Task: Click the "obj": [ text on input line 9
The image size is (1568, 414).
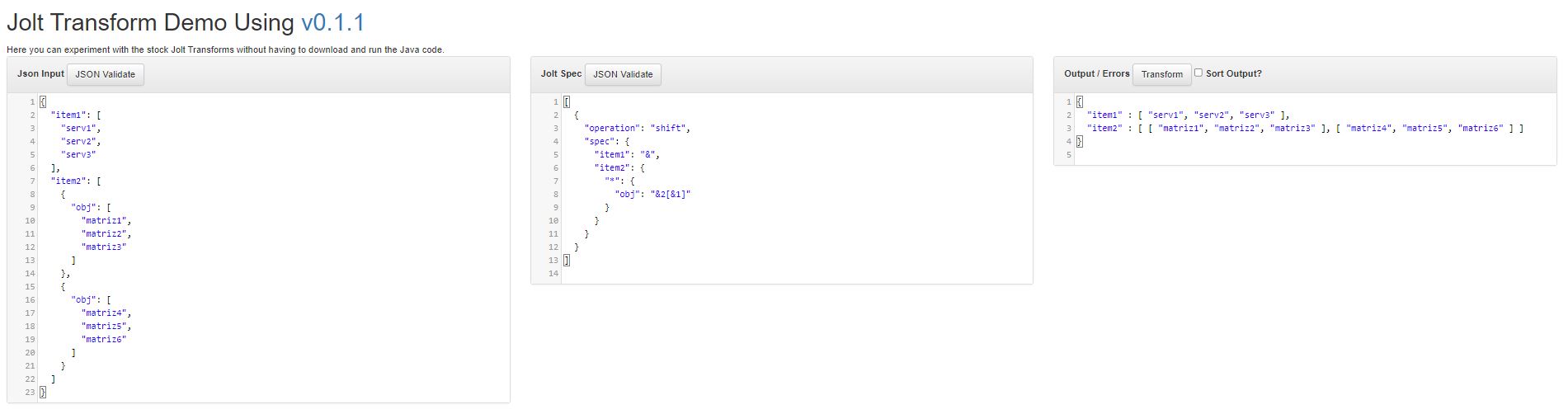Action: point(91,207)
